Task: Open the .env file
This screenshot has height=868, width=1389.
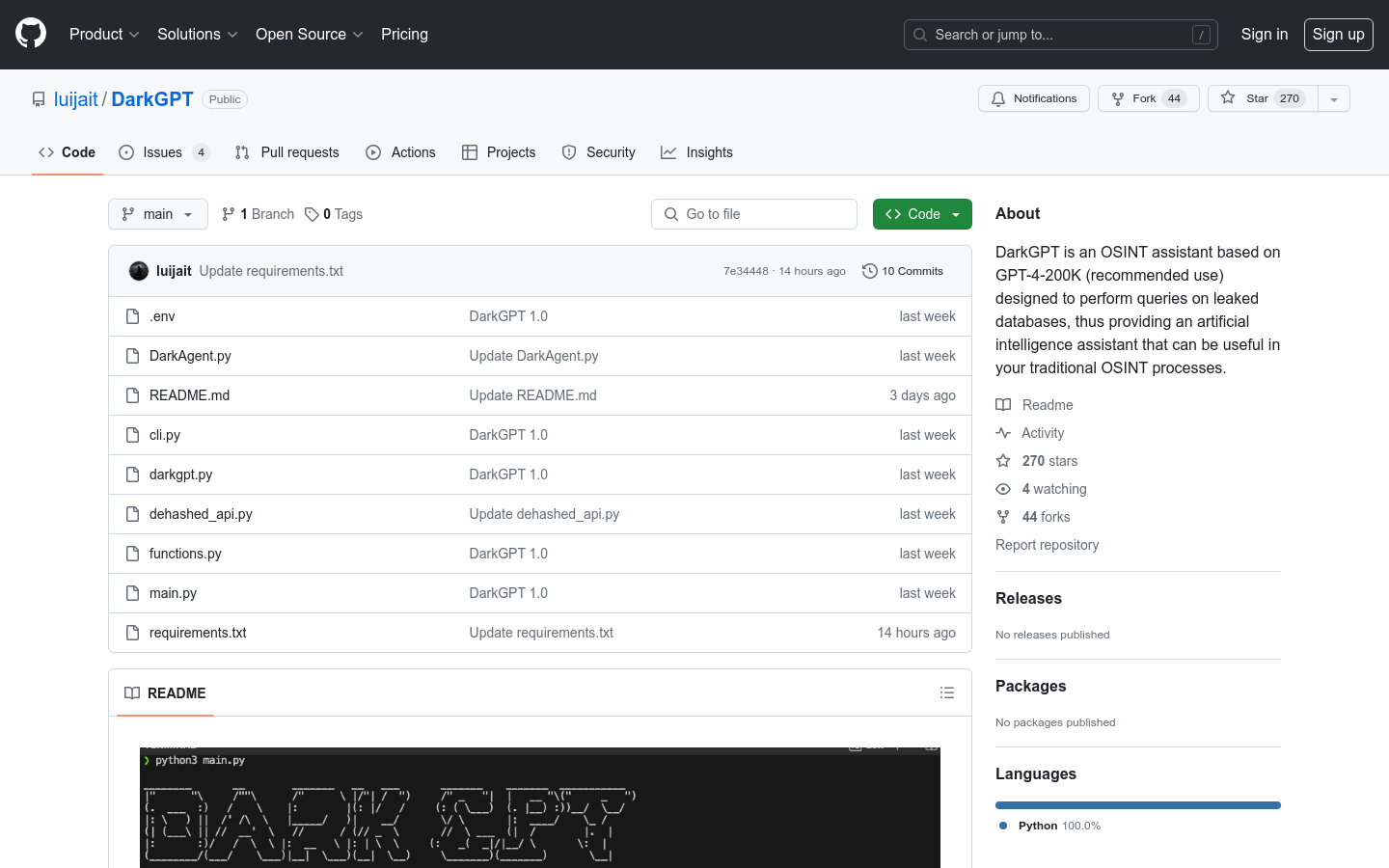Action: 162,316
